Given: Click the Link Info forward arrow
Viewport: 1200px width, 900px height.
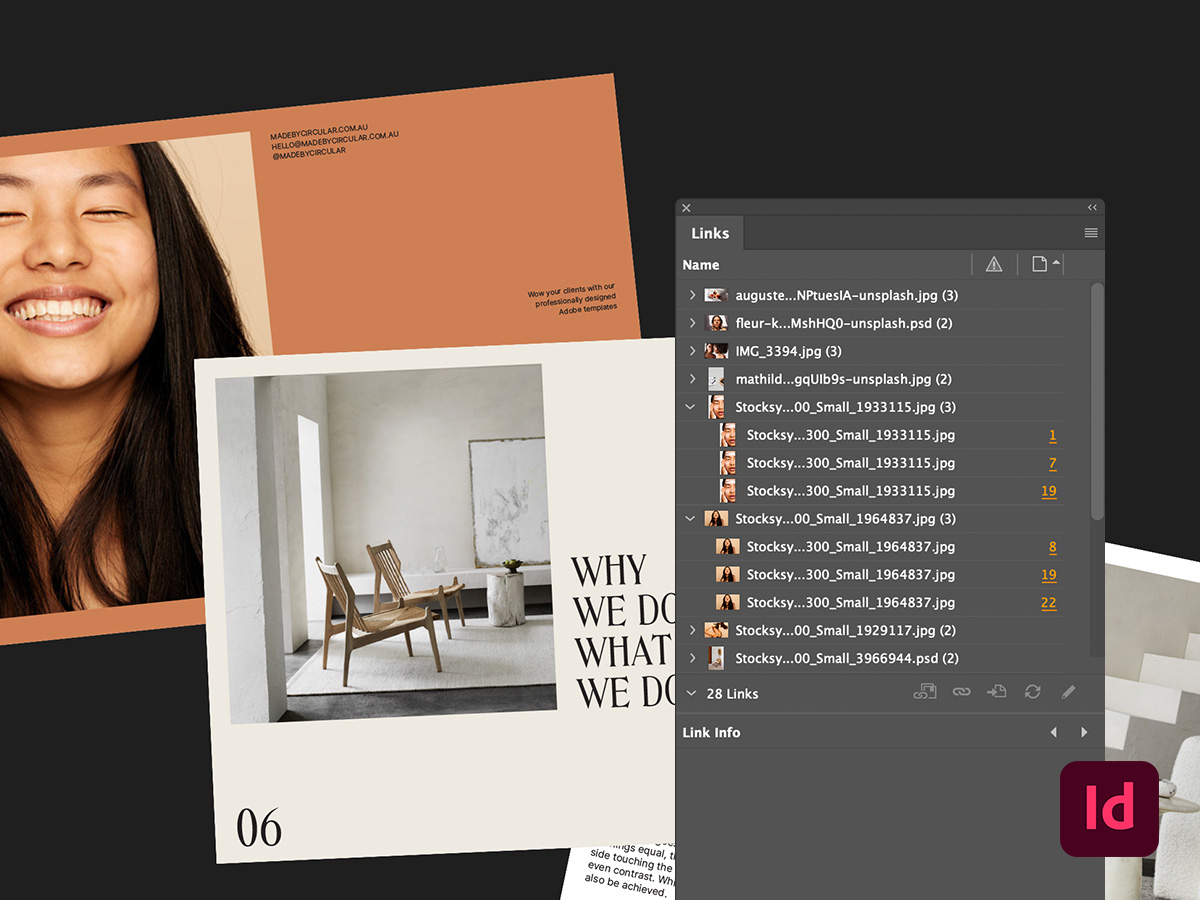Looking at the screenshot, I should click(1084, 732).
